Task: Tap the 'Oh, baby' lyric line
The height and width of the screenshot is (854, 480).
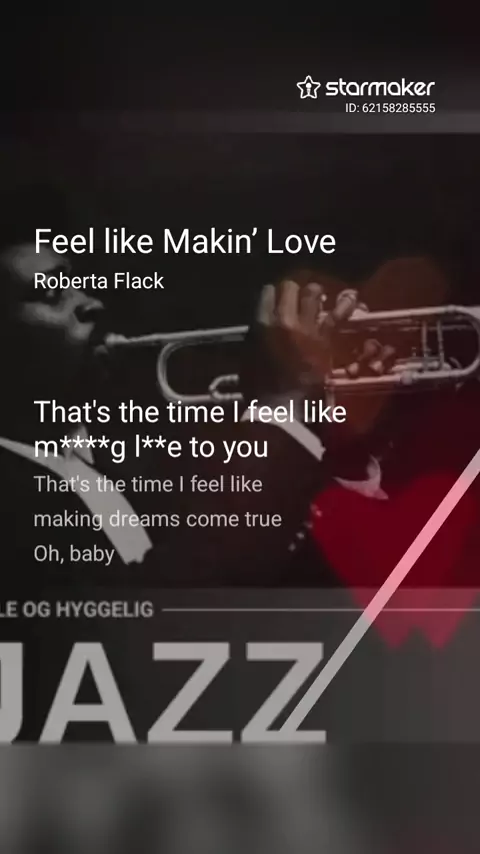Action: [x=74, y=554]
